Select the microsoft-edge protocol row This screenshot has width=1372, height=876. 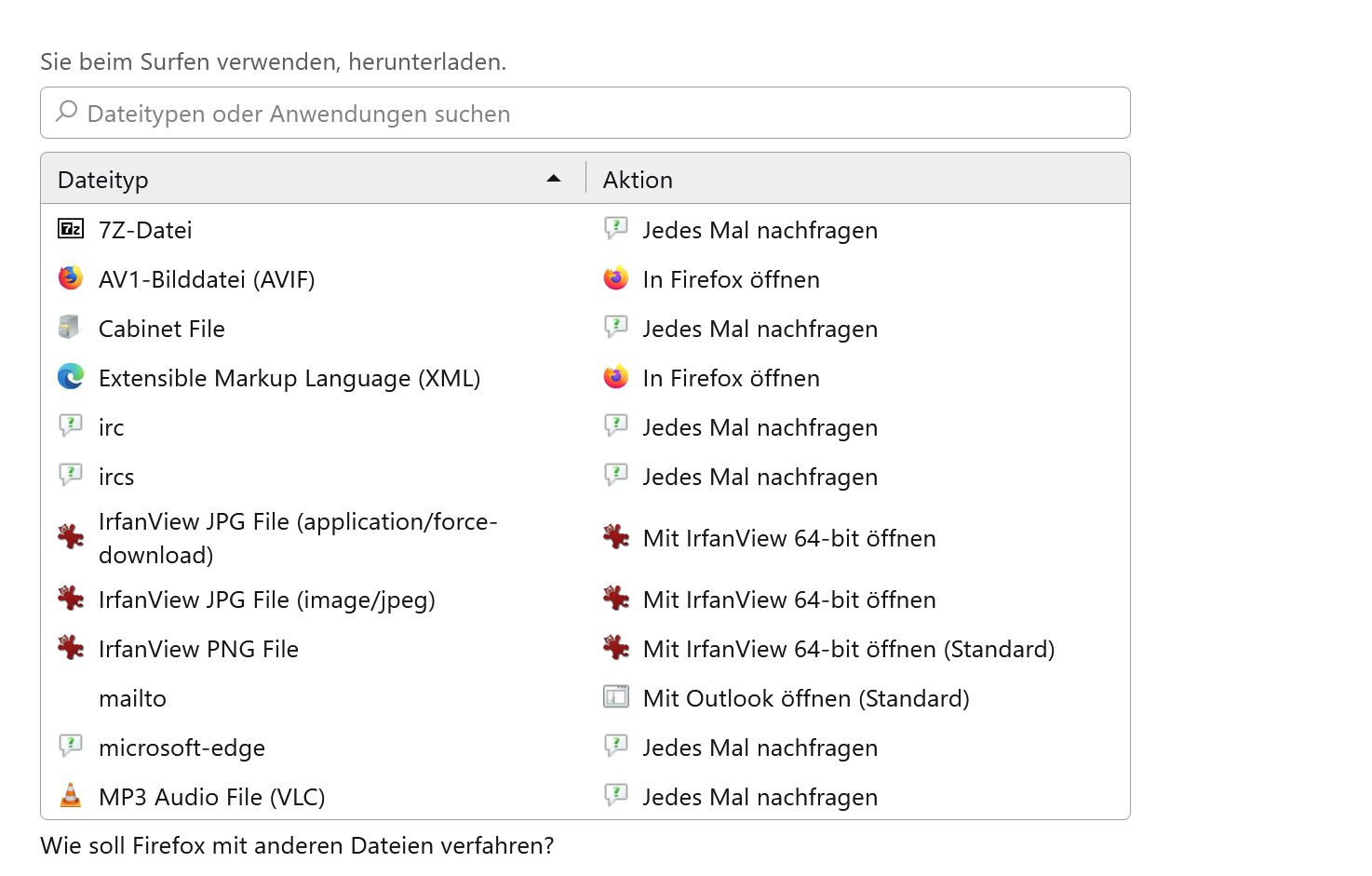click(x=182, y=748)
